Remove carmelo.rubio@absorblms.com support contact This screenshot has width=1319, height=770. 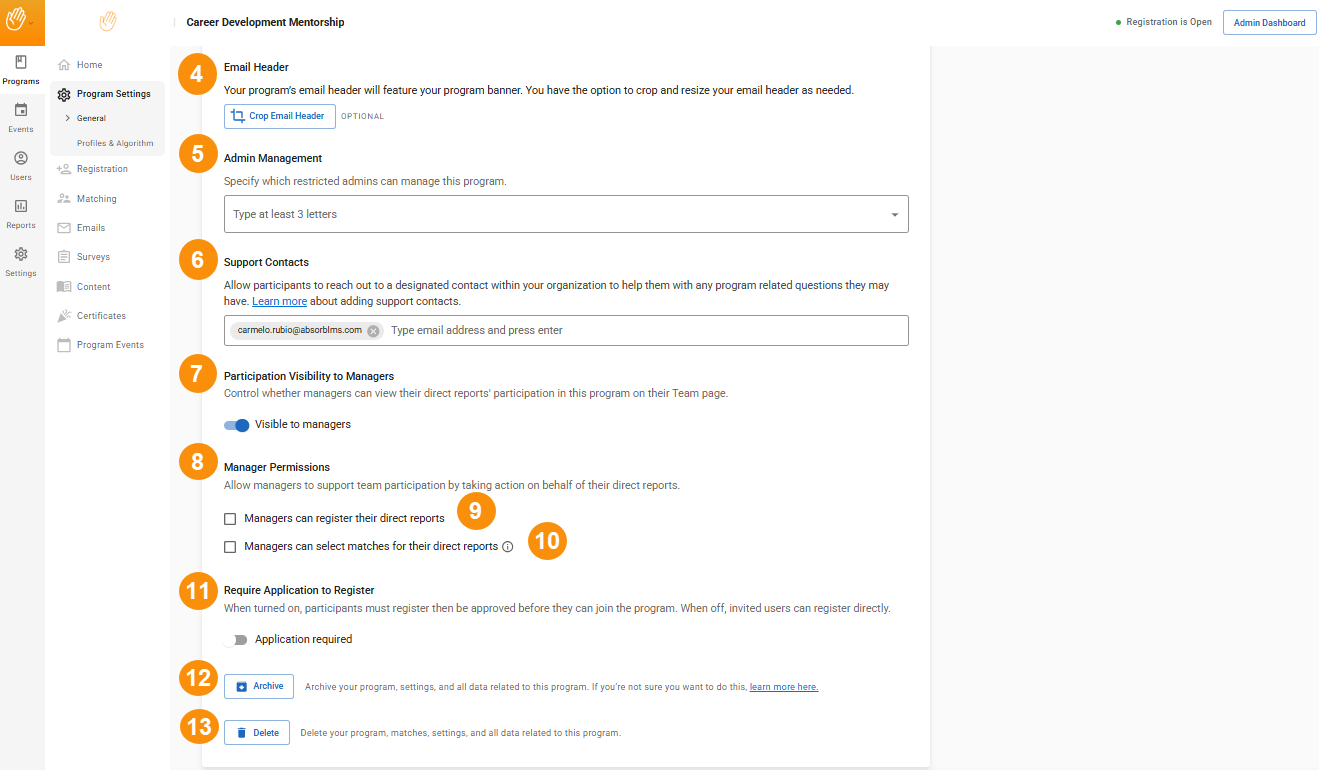click(373, 331)
